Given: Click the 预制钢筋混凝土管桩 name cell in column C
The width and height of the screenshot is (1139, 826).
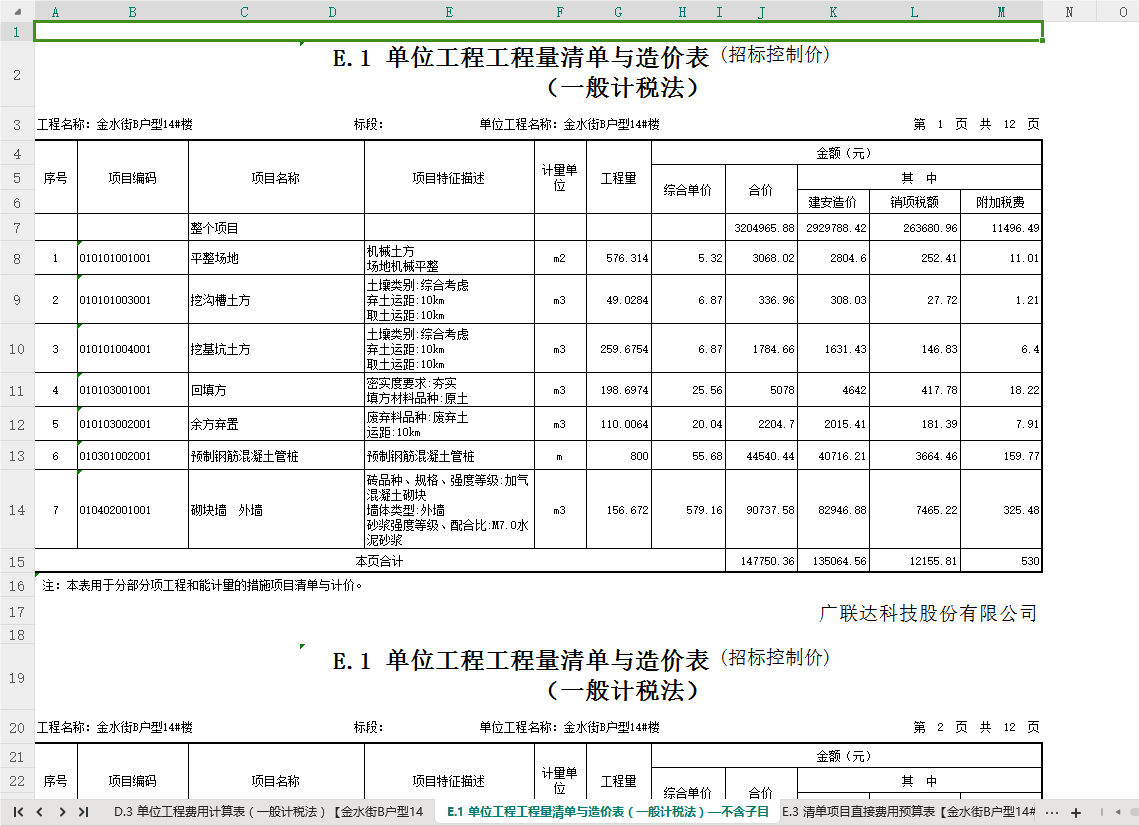Looking at the screenshot, I should 276,456.
